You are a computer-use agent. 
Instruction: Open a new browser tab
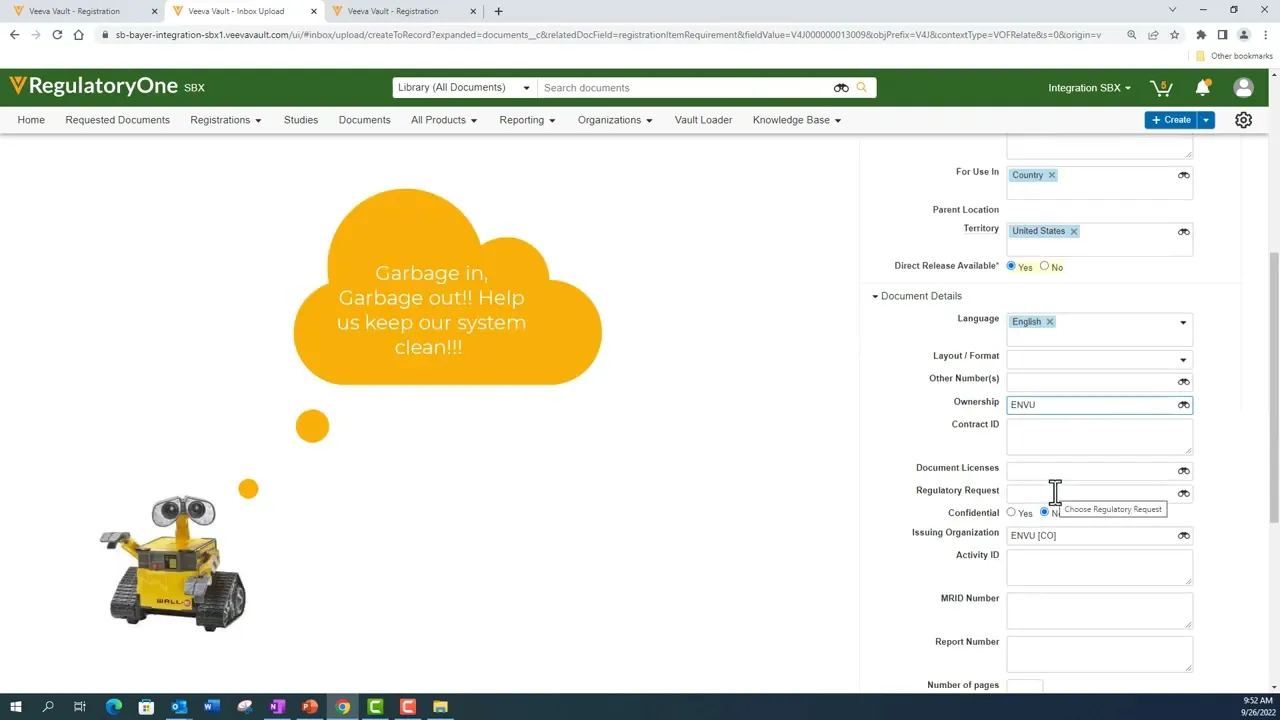[x=499, y=11]
